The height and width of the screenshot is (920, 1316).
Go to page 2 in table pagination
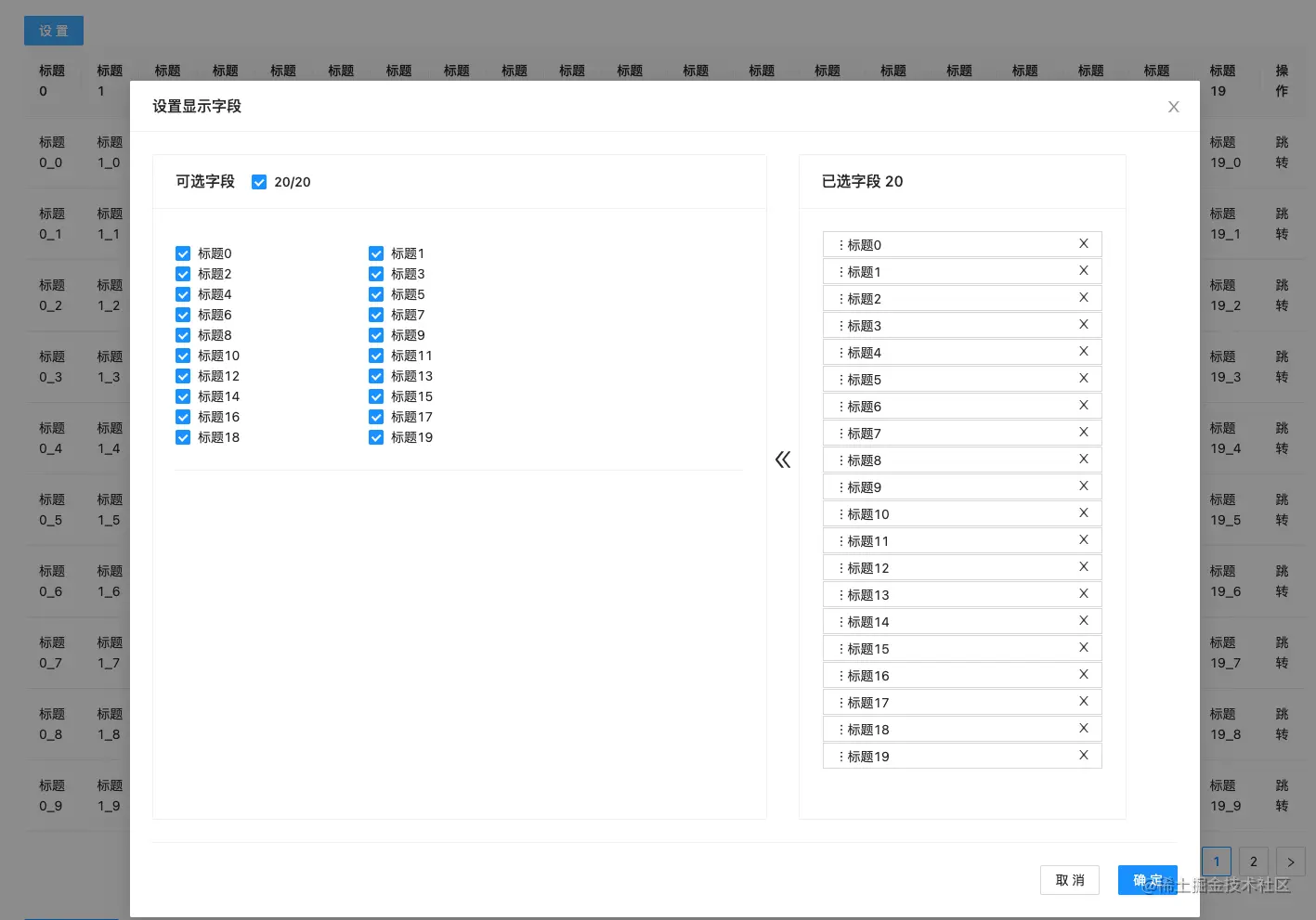[1254, 862]
